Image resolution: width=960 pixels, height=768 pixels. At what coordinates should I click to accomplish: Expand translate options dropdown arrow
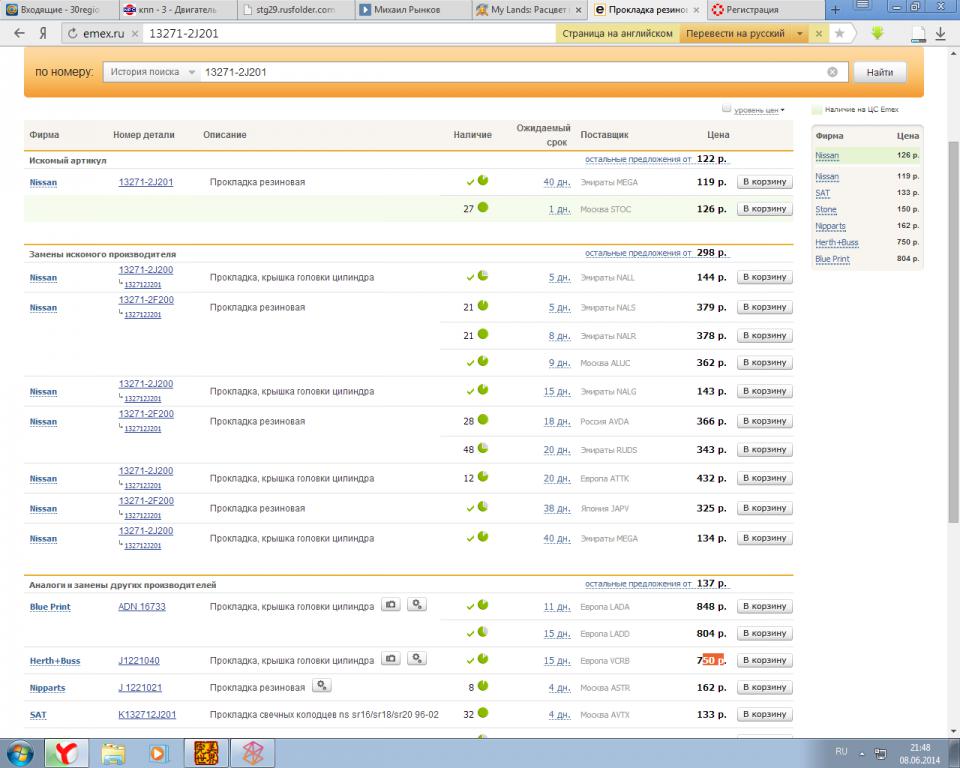800,34
